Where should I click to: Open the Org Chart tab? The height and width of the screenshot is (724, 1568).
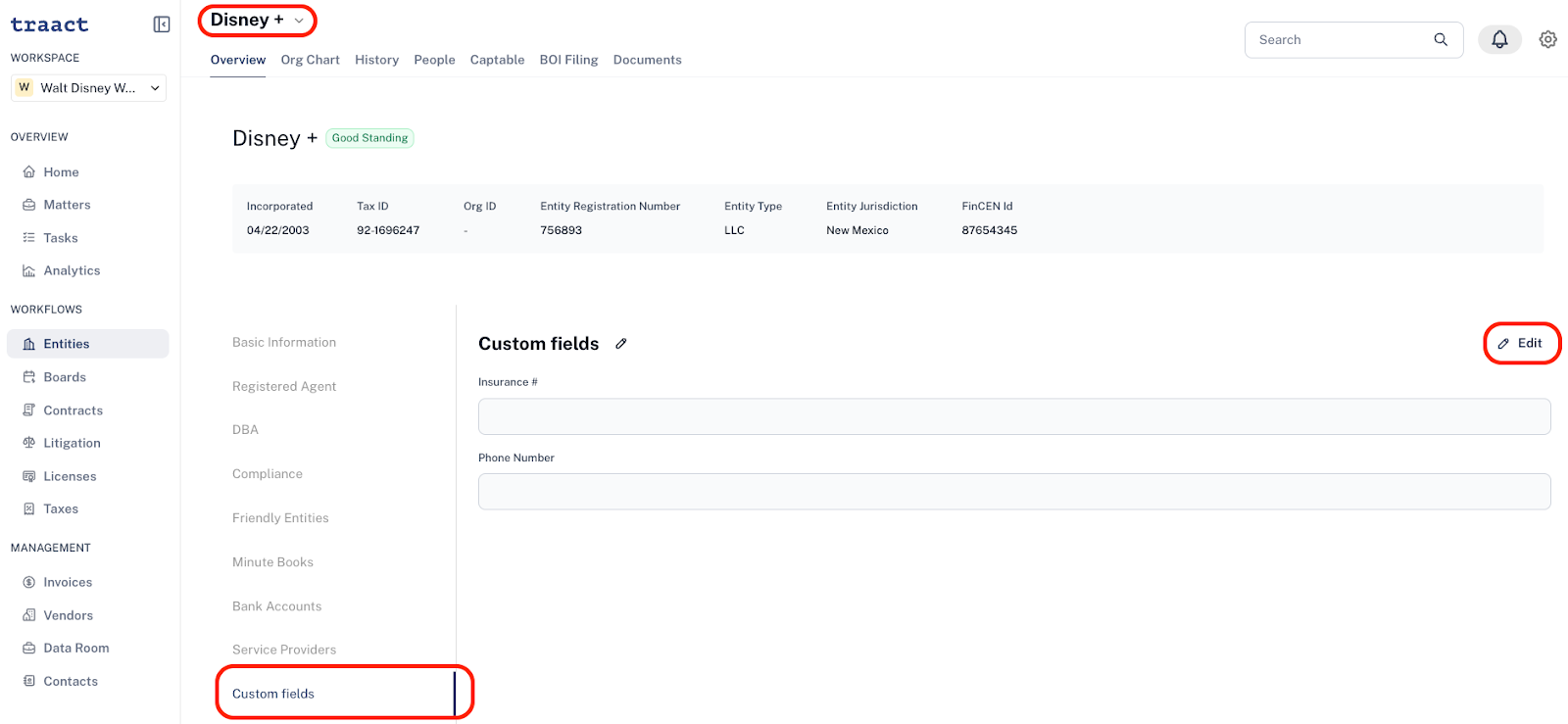click(311, 60)
